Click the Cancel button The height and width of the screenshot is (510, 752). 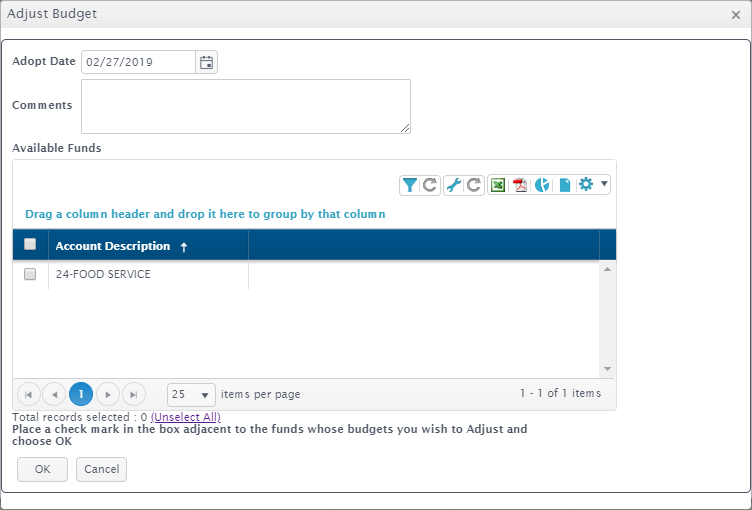(x=101, y=469)
